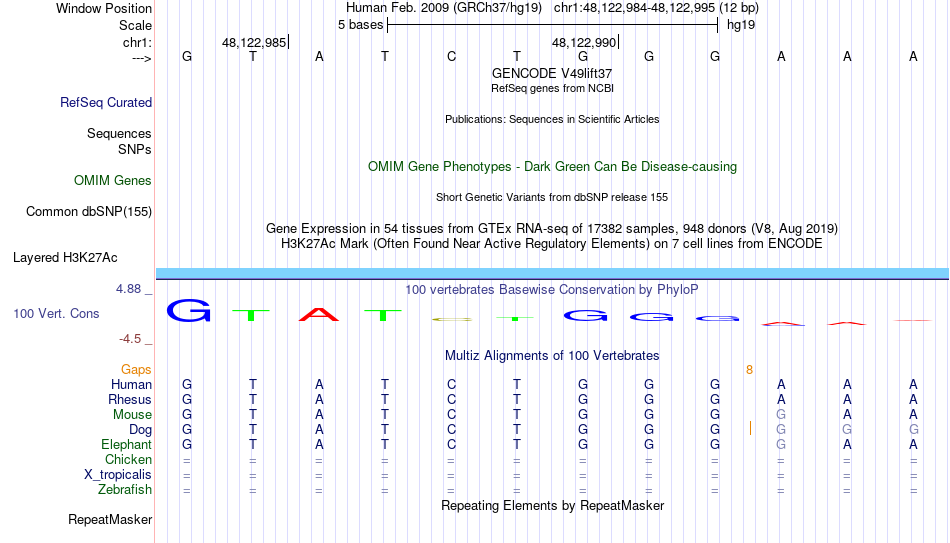Click the OMIM Gene Phenotypes green title
The width and height of the screenshot is (950, 543).
click(x=552, y=167)
